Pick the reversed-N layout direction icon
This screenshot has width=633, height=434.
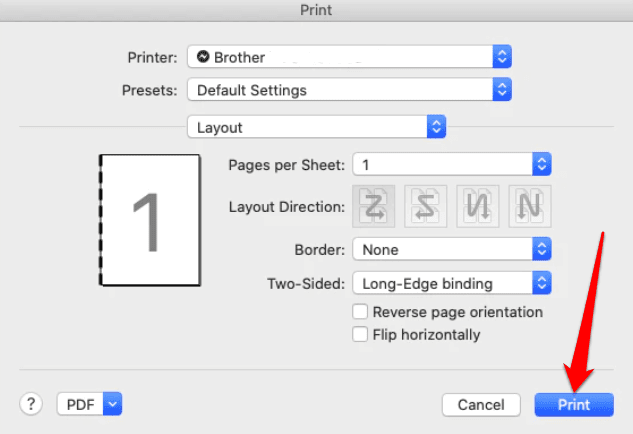(x=476, y=207)
